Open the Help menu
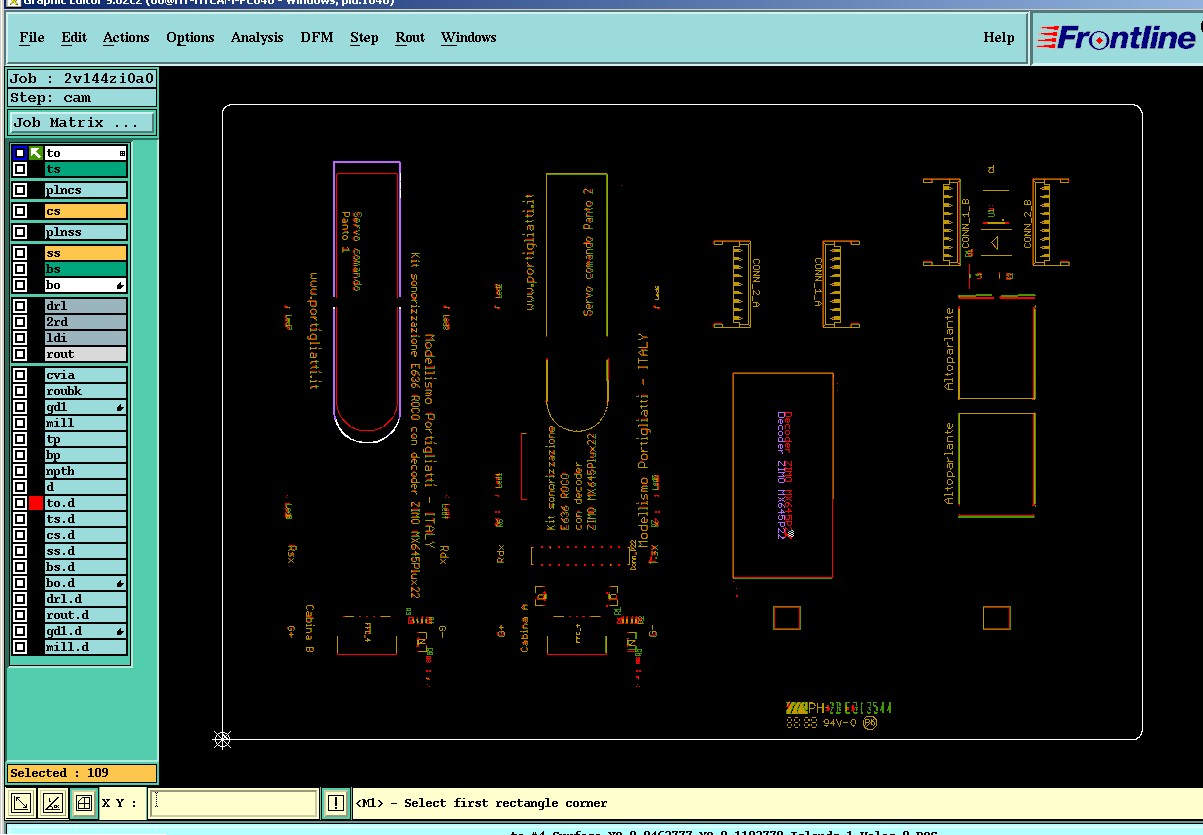The height and width of the screenshot is (835, 1203). click(999, 38)
